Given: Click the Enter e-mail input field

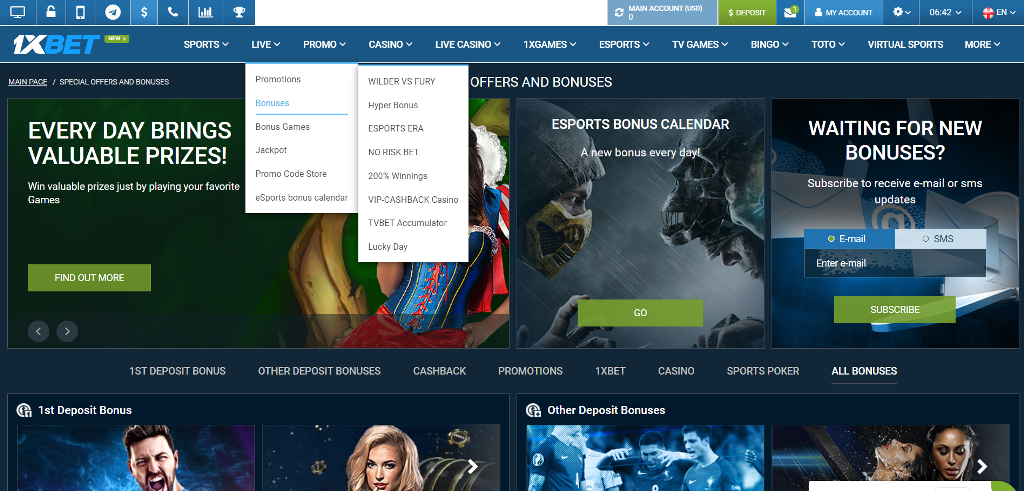Looking at the screenshot, I should tap(895, 263).
